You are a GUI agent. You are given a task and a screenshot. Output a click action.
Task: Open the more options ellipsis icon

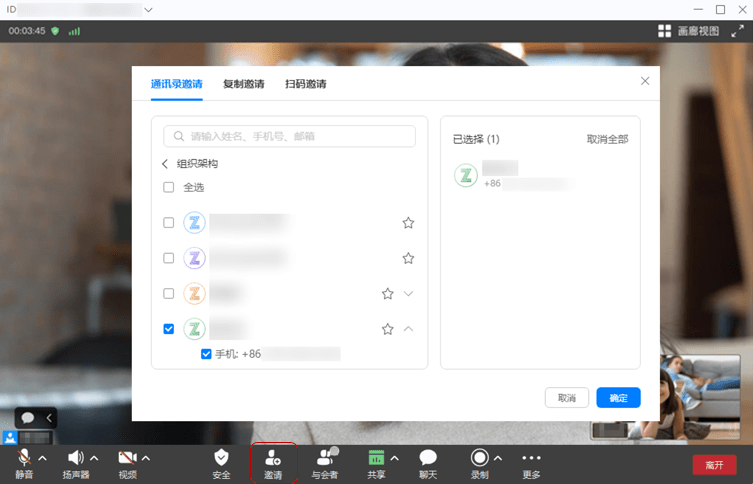point(531,458)
